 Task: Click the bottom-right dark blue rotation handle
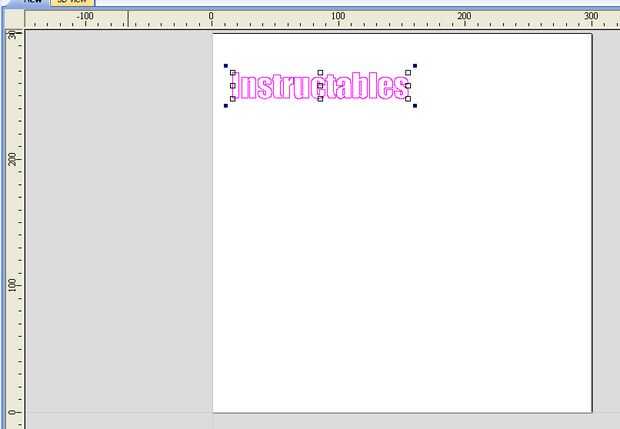pos(415,106)
